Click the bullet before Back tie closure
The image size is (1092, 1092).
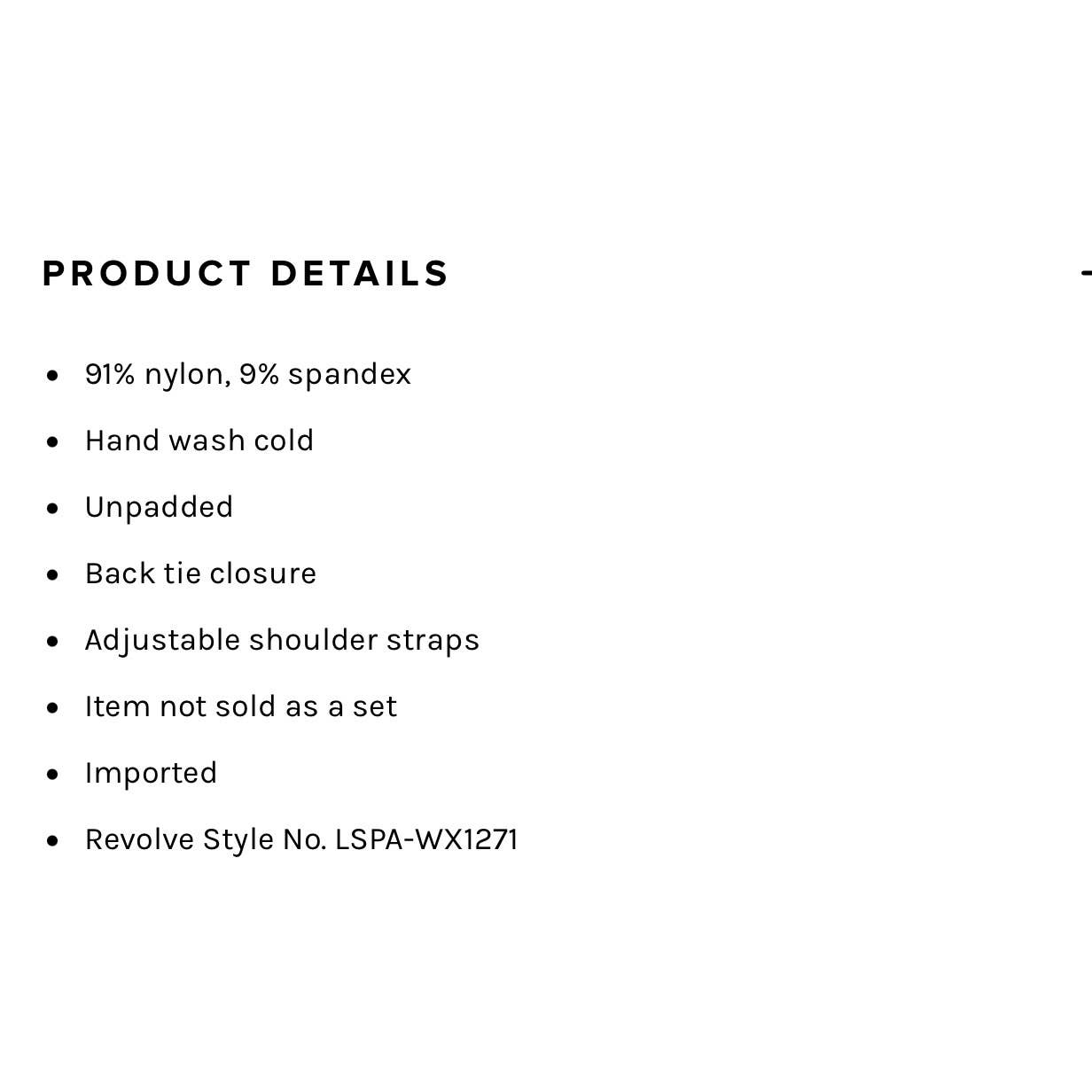[53, 574]
